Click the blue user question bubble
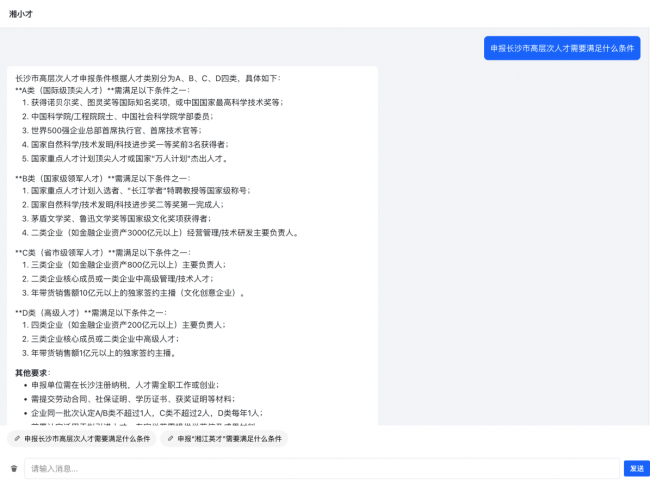This screenshot has height=481, width=650. pyautogui.click(x=562, y=48)
